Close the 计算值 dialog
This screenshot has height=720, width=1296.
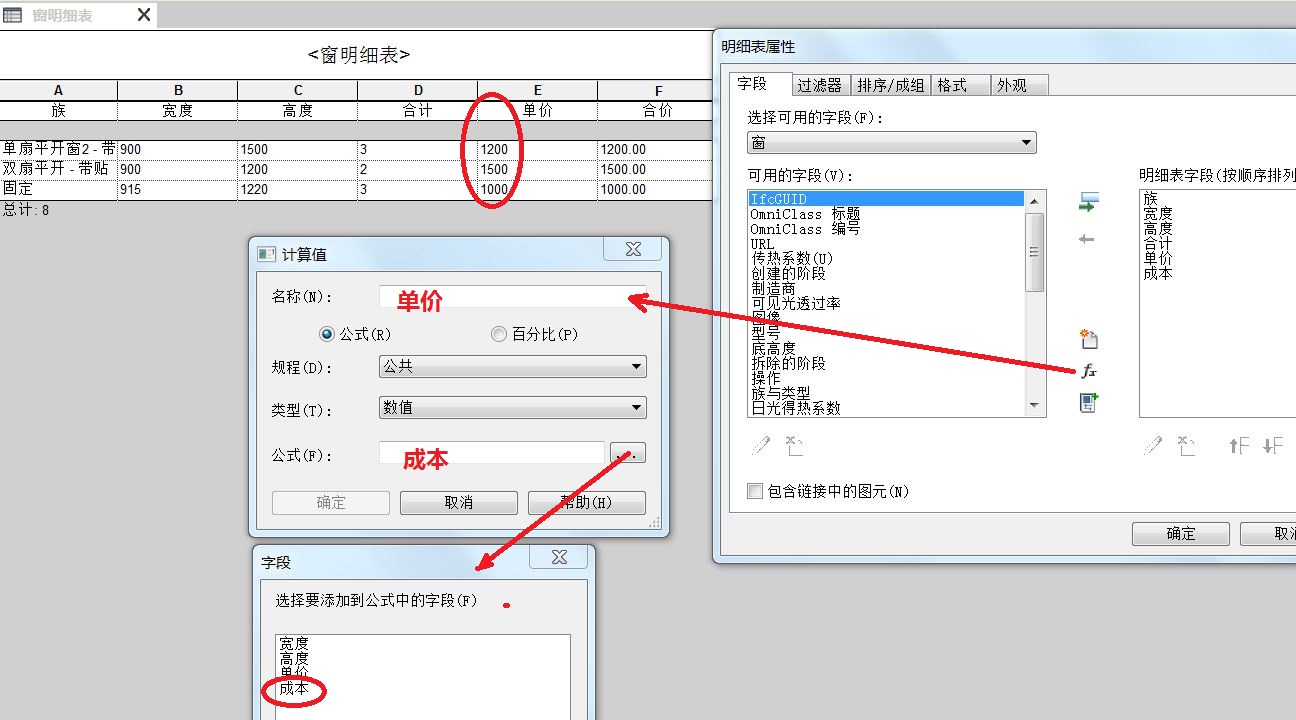click(x=633, y=250)
